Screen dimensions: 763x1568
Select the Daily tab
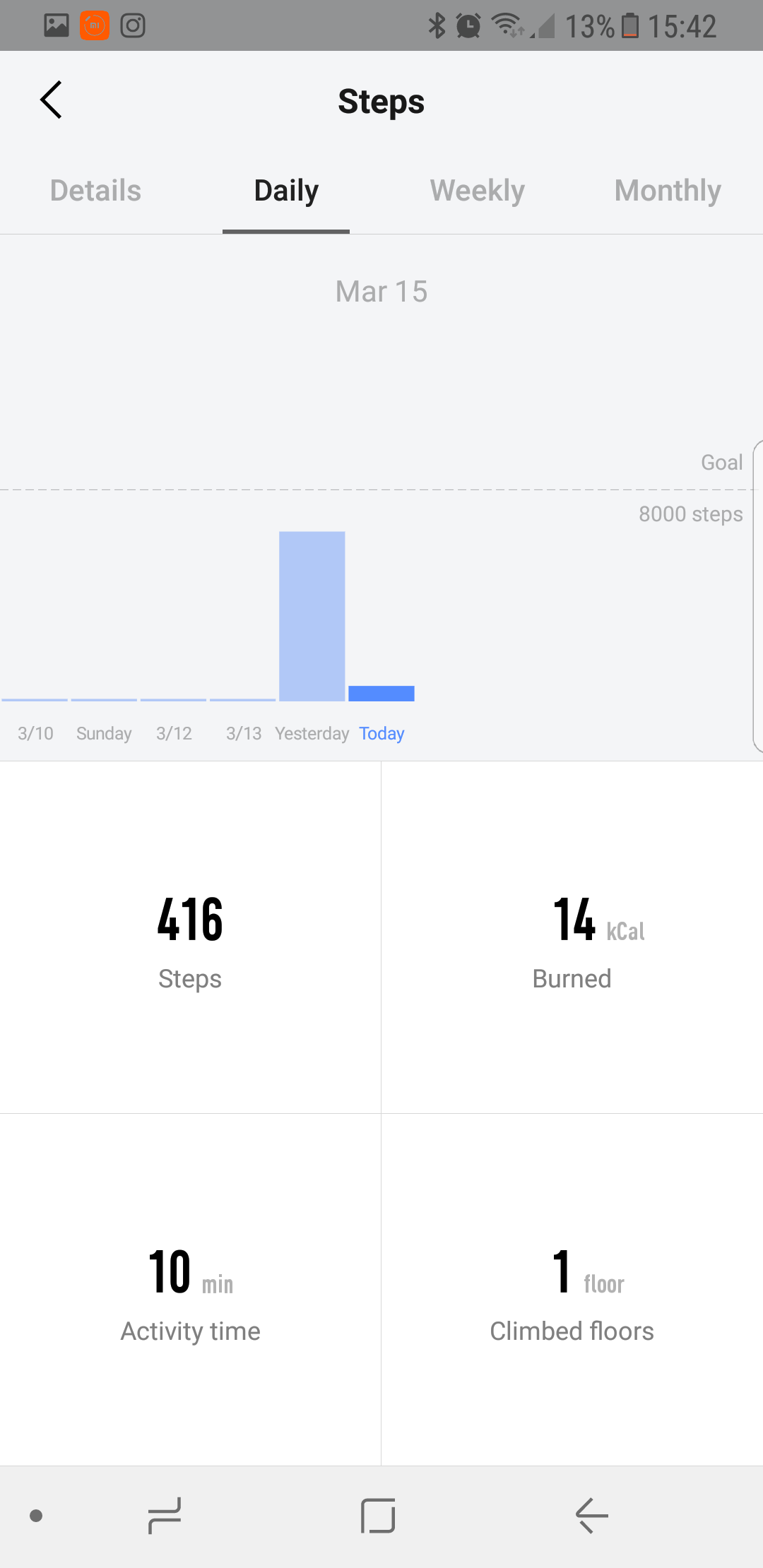[x=286, y=191]
